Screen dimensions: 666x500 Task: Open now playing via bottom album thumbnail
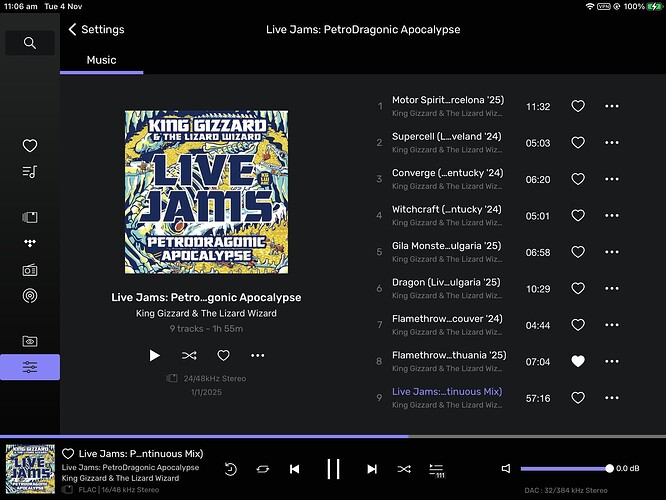30,469
